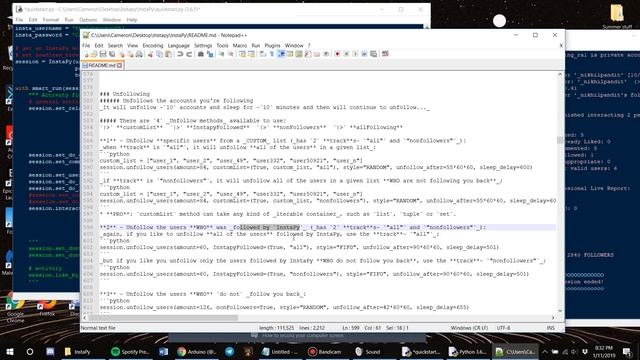Viewport: 640px width, 360px height.
Task: Open the Encoding menu
Action: pos(153,45)
